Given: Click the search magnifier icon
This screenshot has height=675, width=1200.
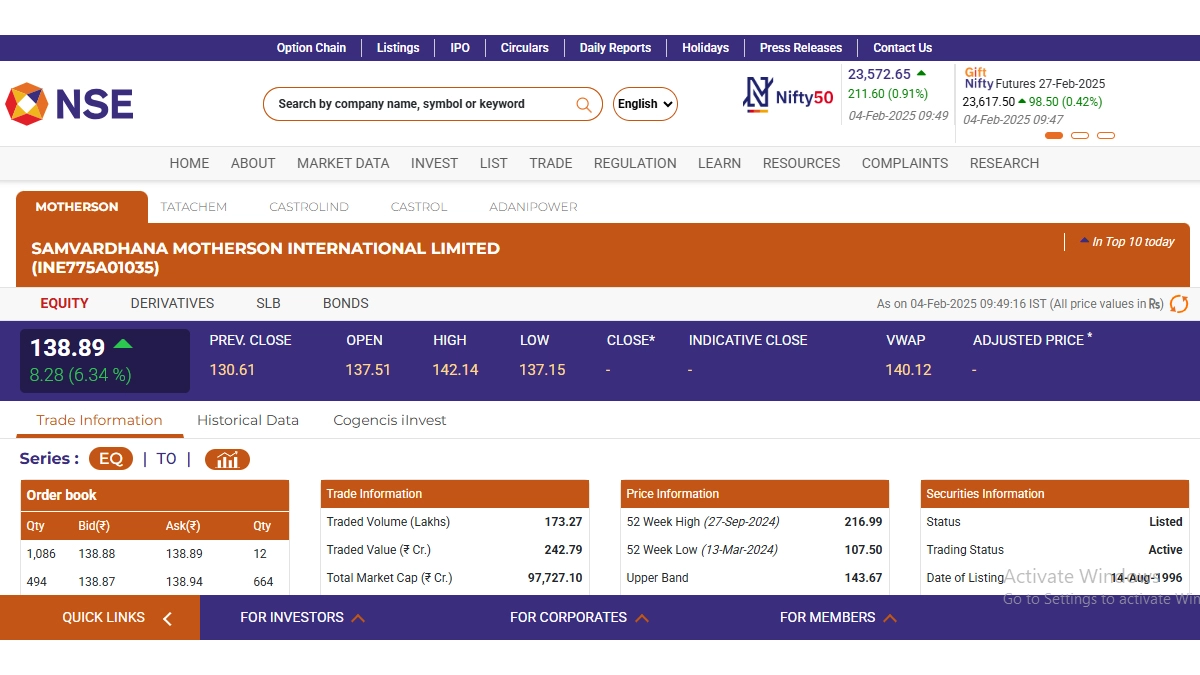Looking at the screenshot, I should tap(584, 104).
